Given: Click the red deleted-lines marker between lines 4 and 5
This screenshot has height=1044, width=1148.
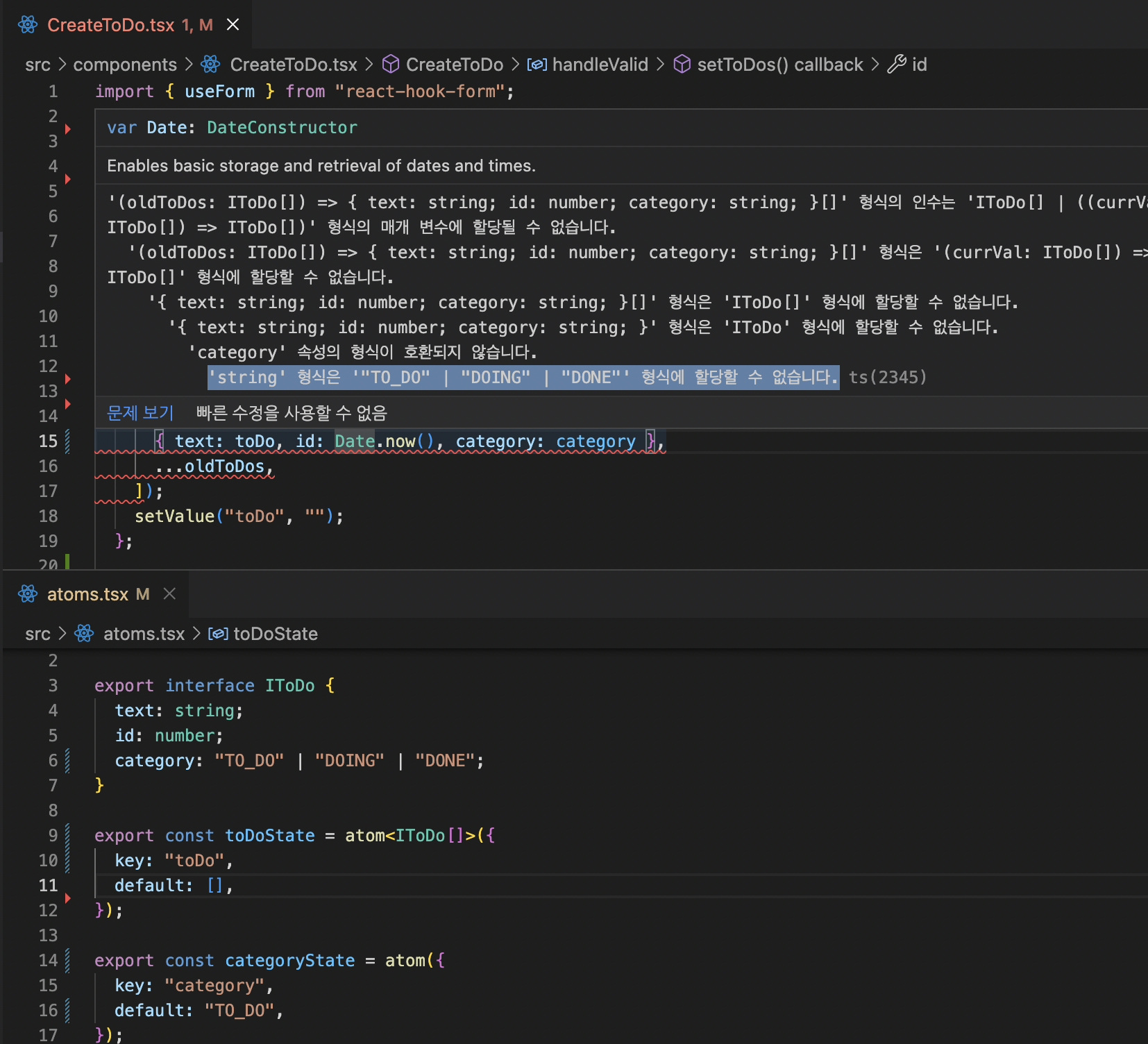Looking at the screenshot, I should click(x=68, y=179).
